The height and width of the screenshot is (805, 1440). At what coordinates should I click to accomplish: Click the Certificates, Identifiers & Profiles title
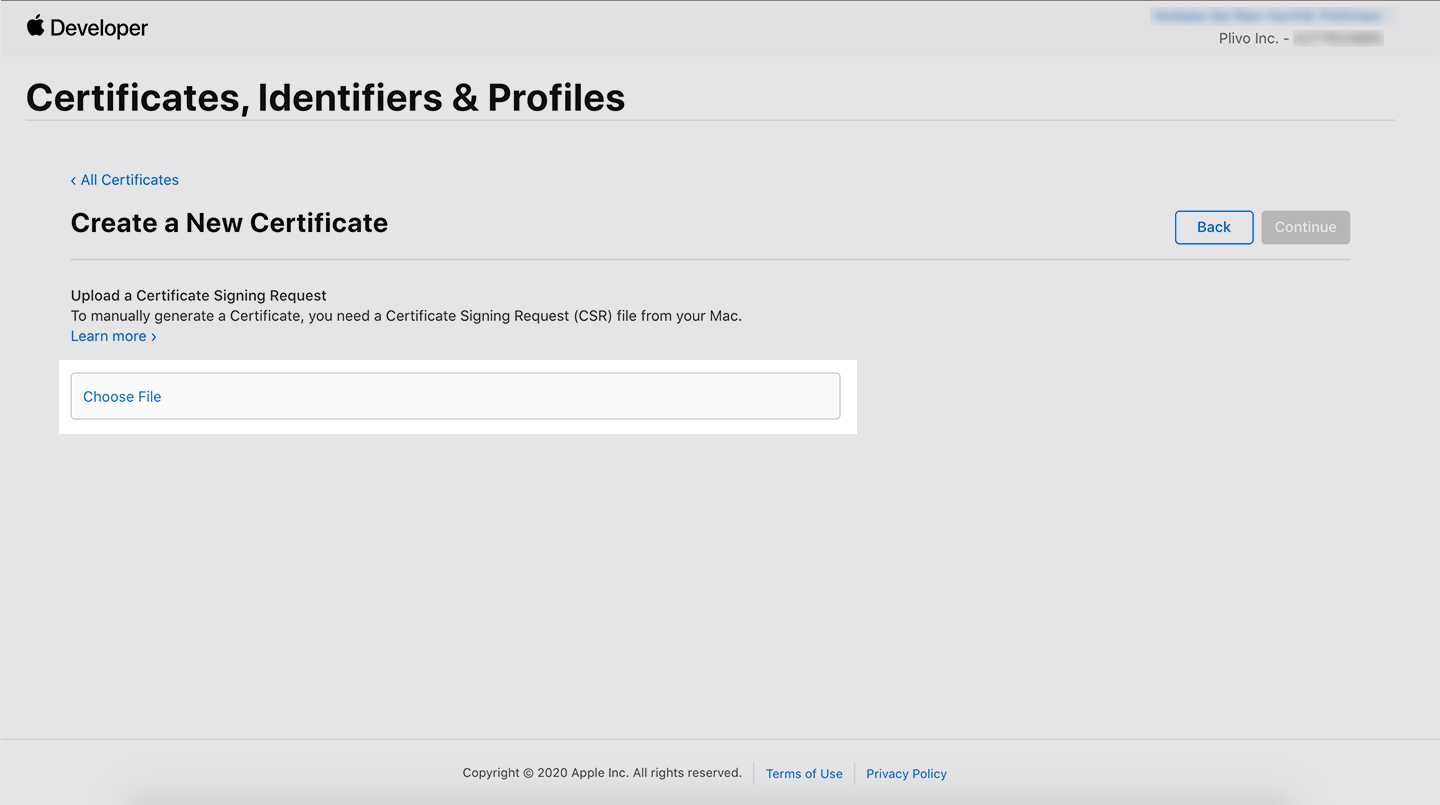point(325,97)
